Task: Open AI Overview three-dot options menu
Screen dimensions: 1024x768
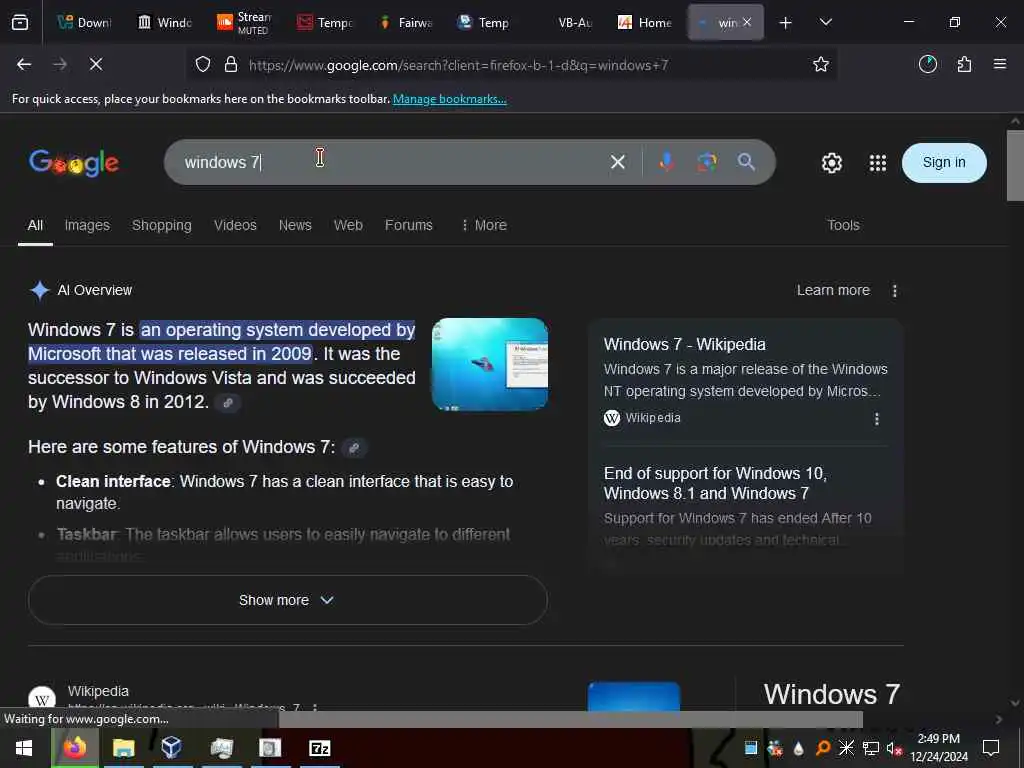Action: 895,291
